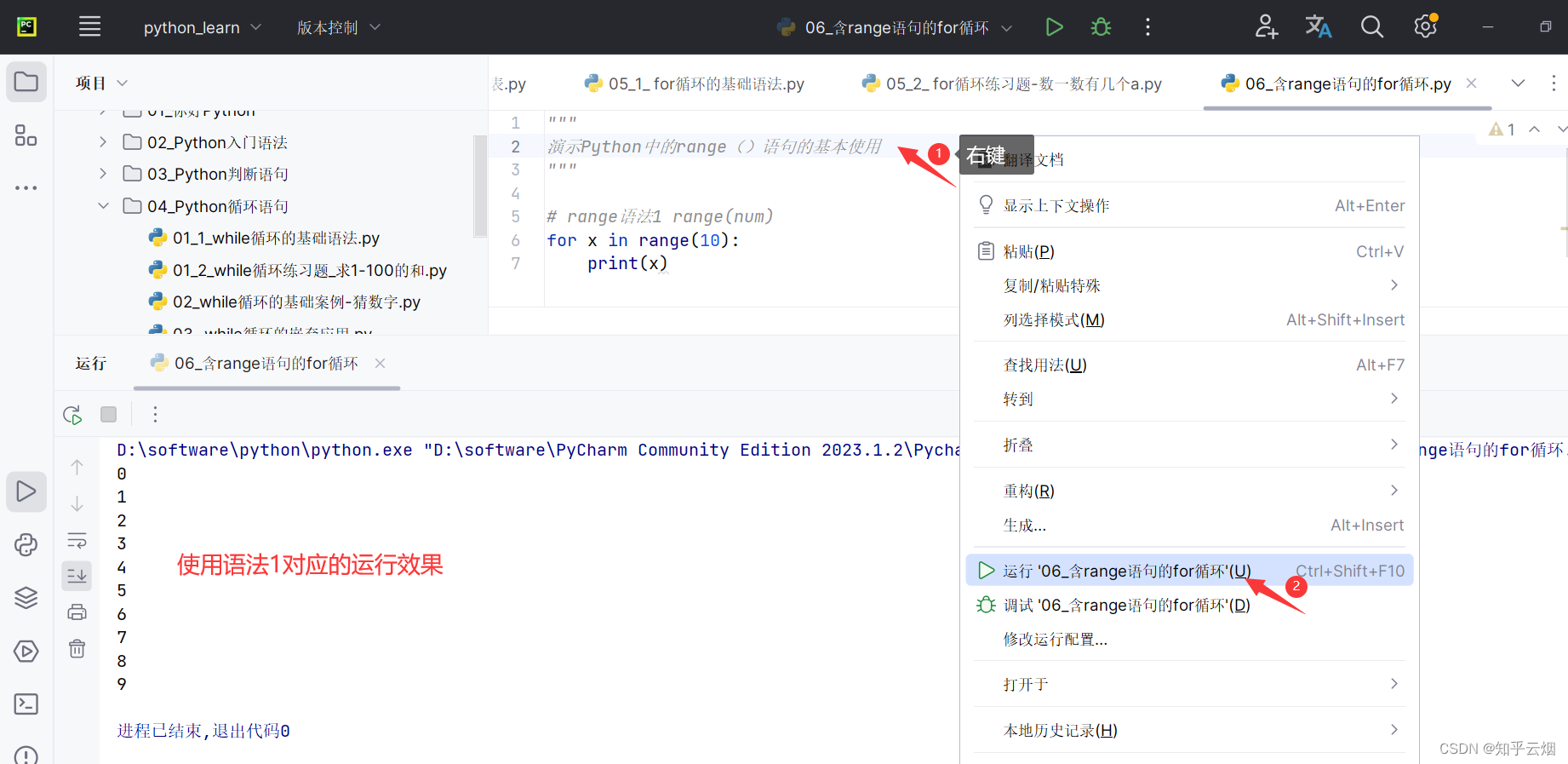
Task: Expand the 02_Python入门语法 folder
Action: click(x=103, y=142)
